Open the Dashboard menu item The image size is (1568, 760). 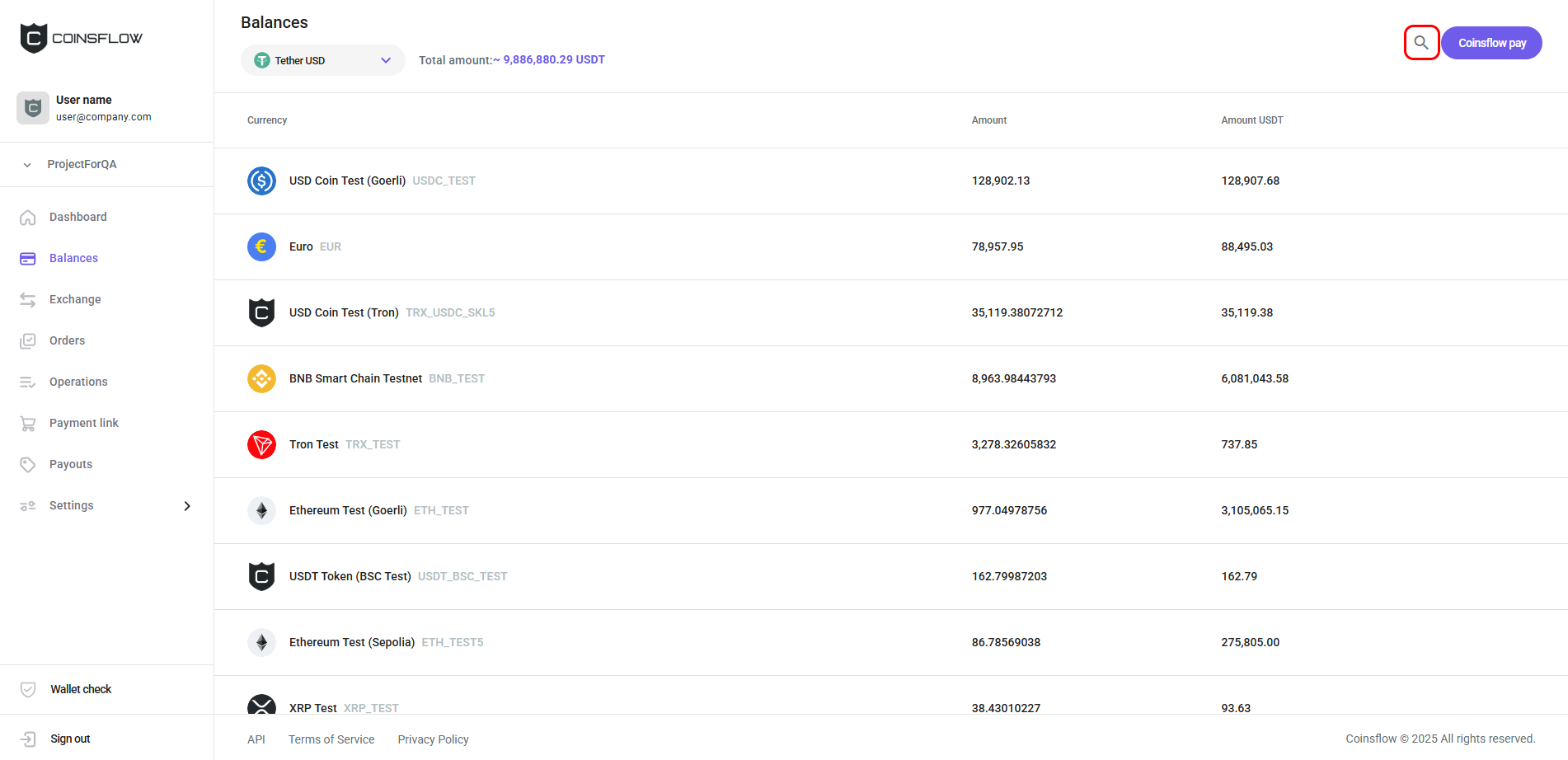pos(78,217)
